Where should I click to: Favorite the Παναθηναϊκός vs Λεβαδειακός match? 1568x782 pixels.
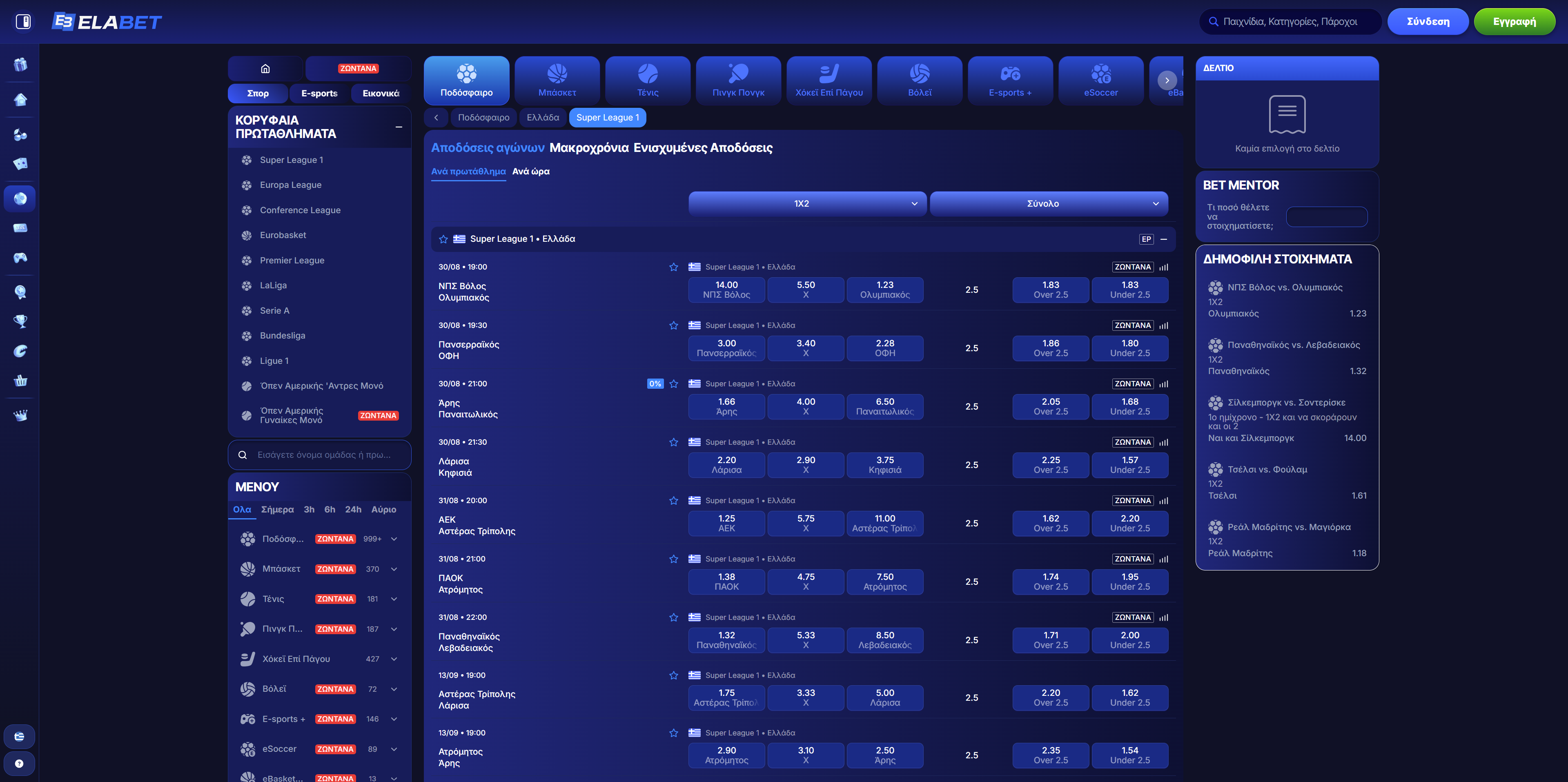pos(673,618)
